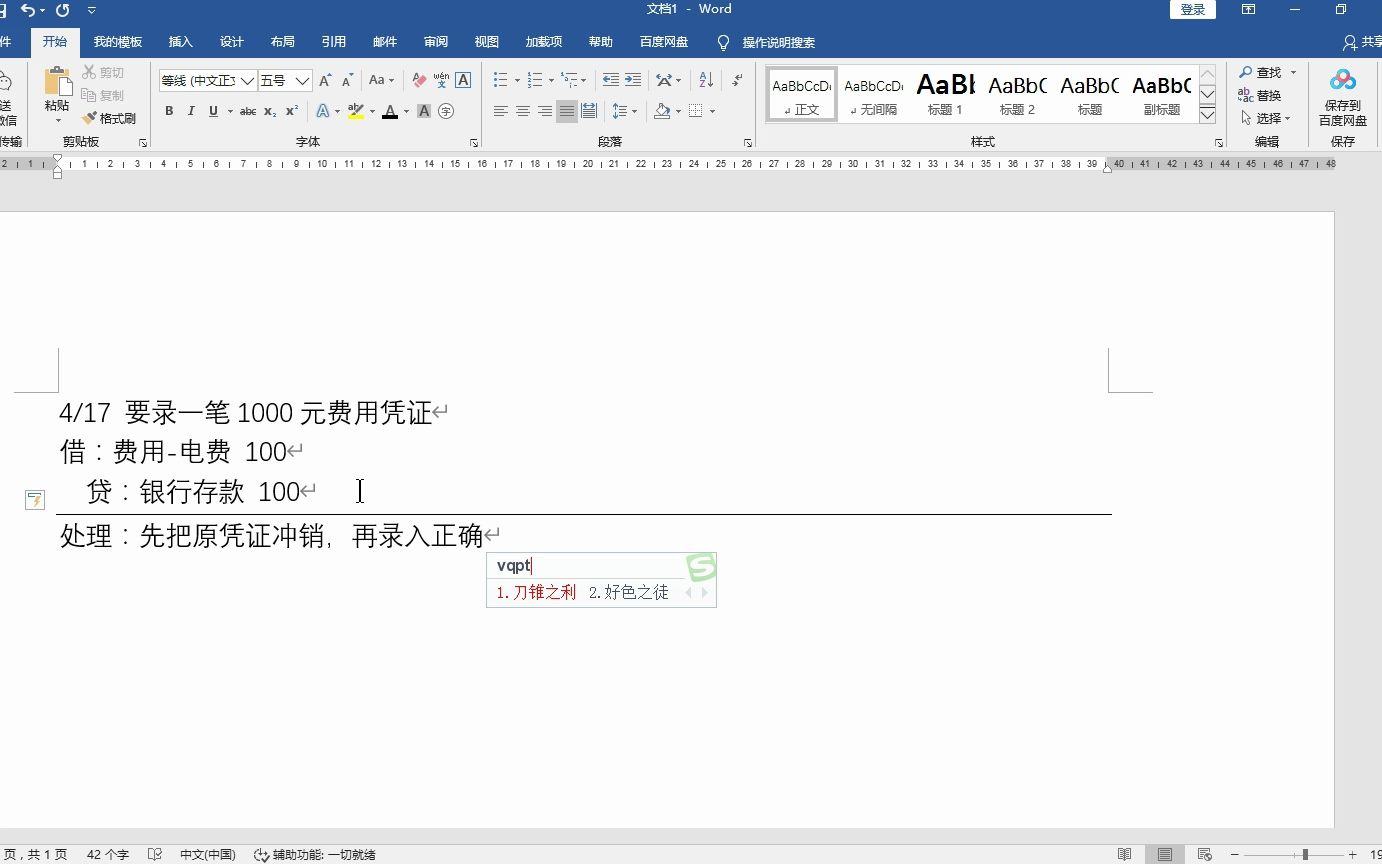Select the 副标题 style thumbnail
1382x864 pixels.
1160,95
